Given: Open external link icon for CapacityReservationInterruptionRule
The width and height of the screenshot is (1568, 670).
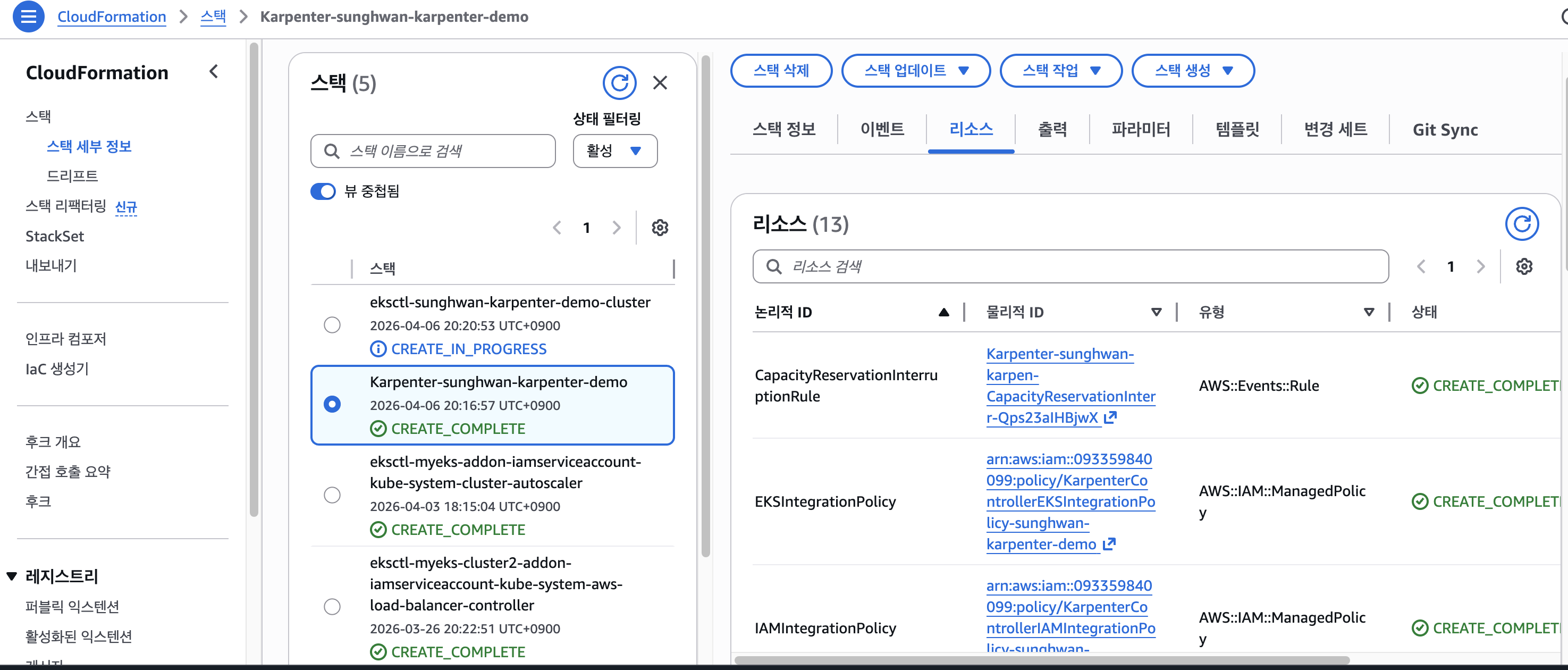Looking at the screenshot, I should (x=1110, y=418).
